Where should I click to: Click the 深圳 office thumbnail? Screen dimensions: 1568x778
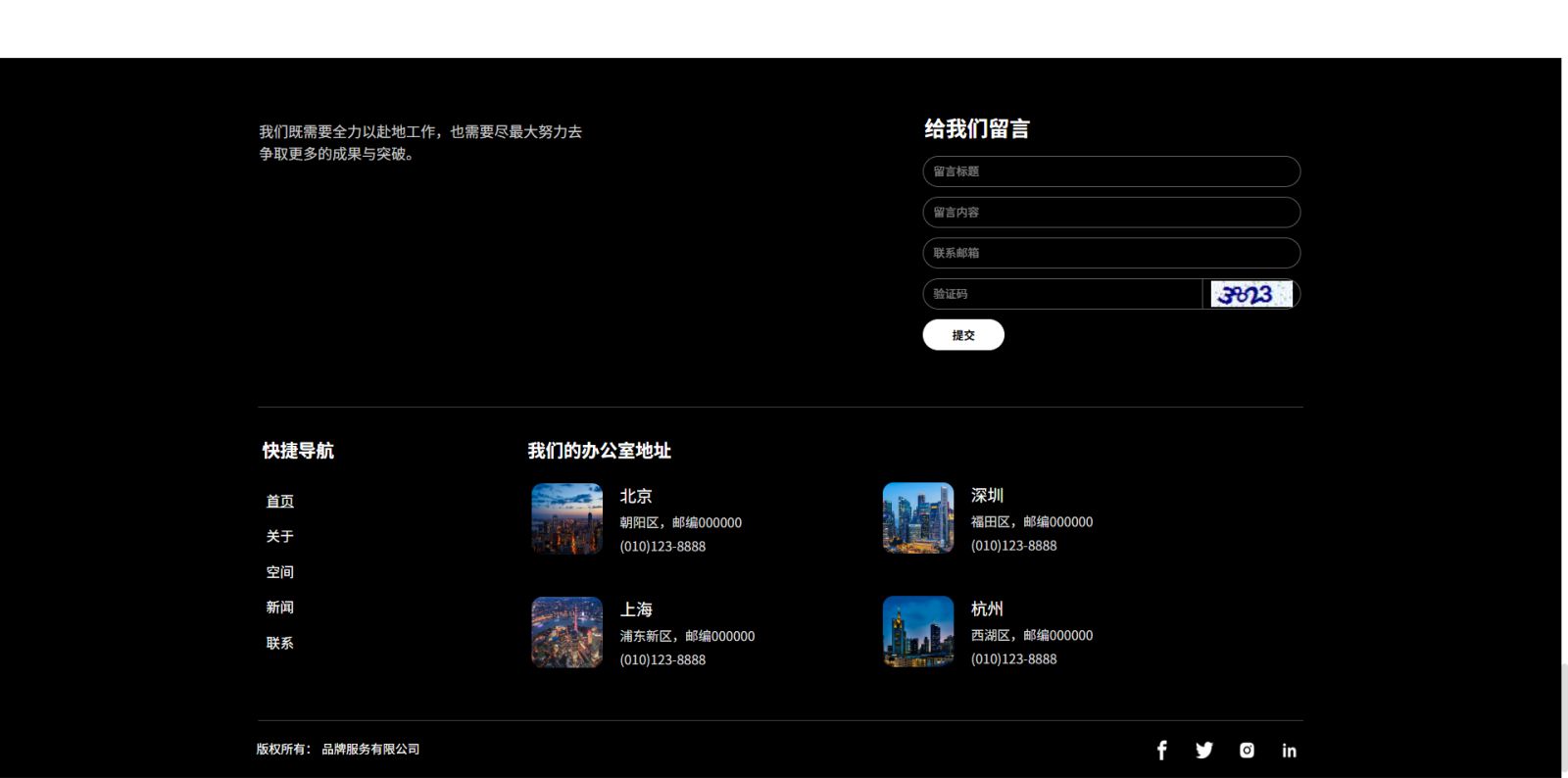[918, 518]
